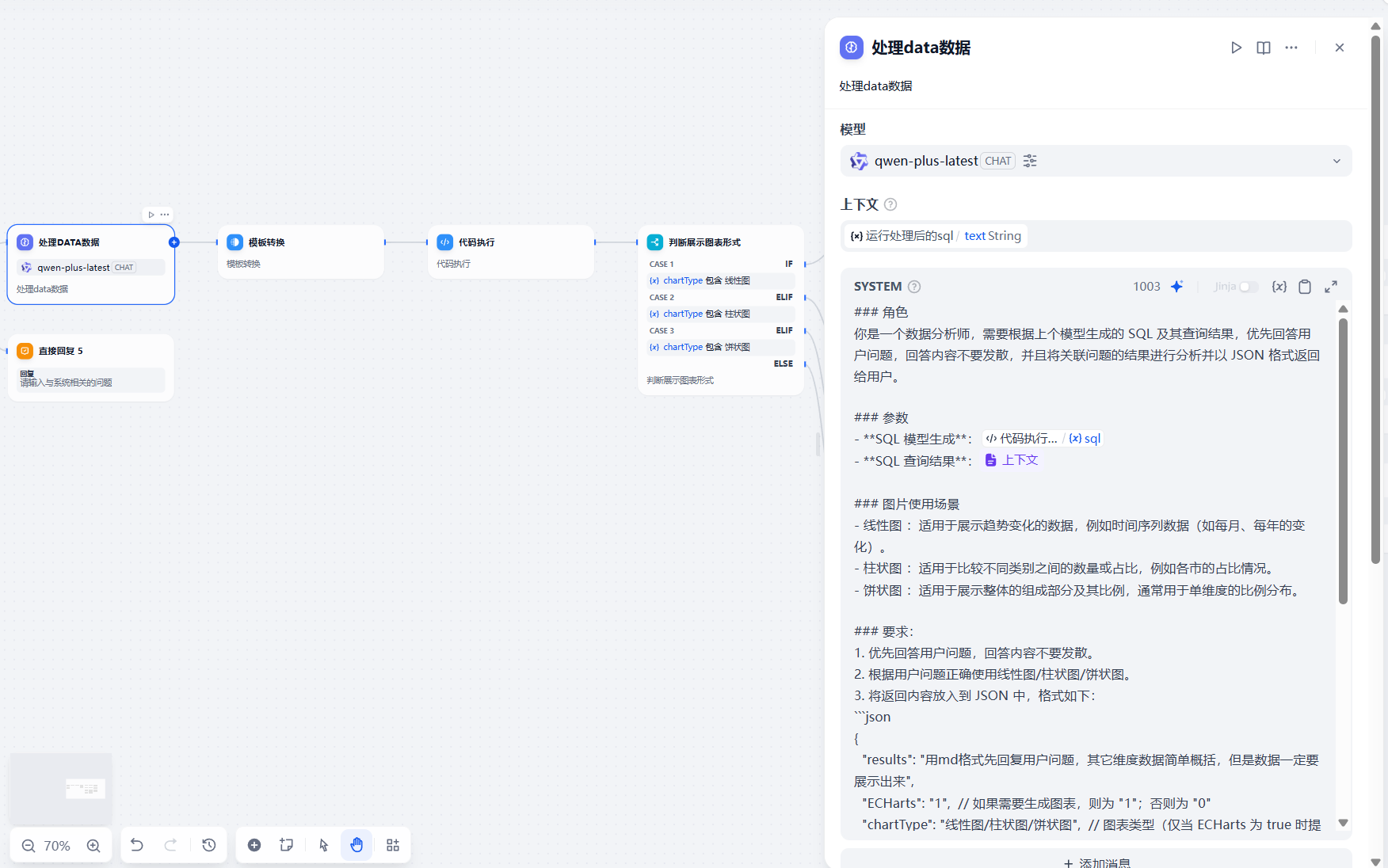
Task: Select the 运行处理后的sql text String context variable
Action: 936,236
